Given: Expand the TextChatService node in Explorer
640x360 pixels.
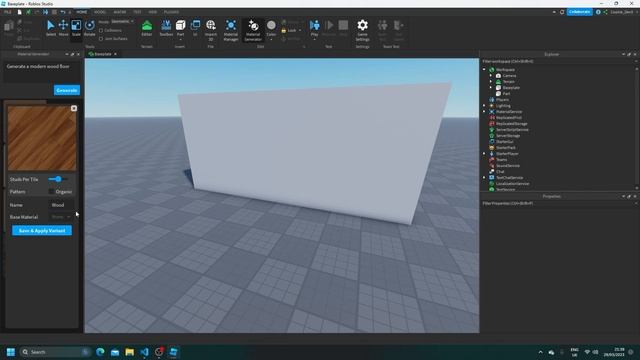Looking at the screenshot, I should pos(484,178).
